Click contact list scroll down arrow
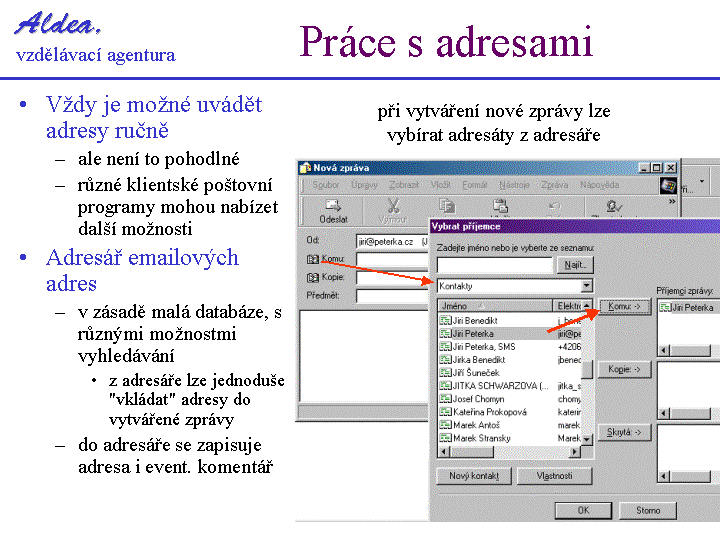 point(587,439)
